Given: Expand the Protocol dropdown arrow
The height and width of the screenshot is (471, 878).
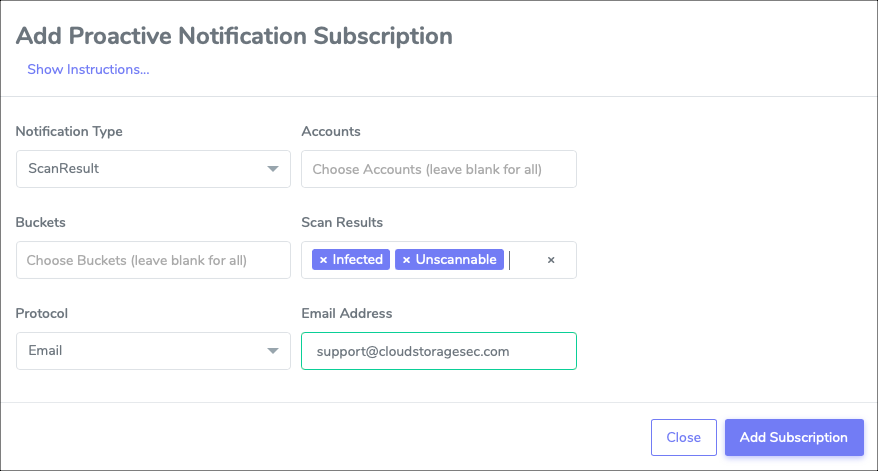Looking at the screenshot, I should (x=273, y=351).
